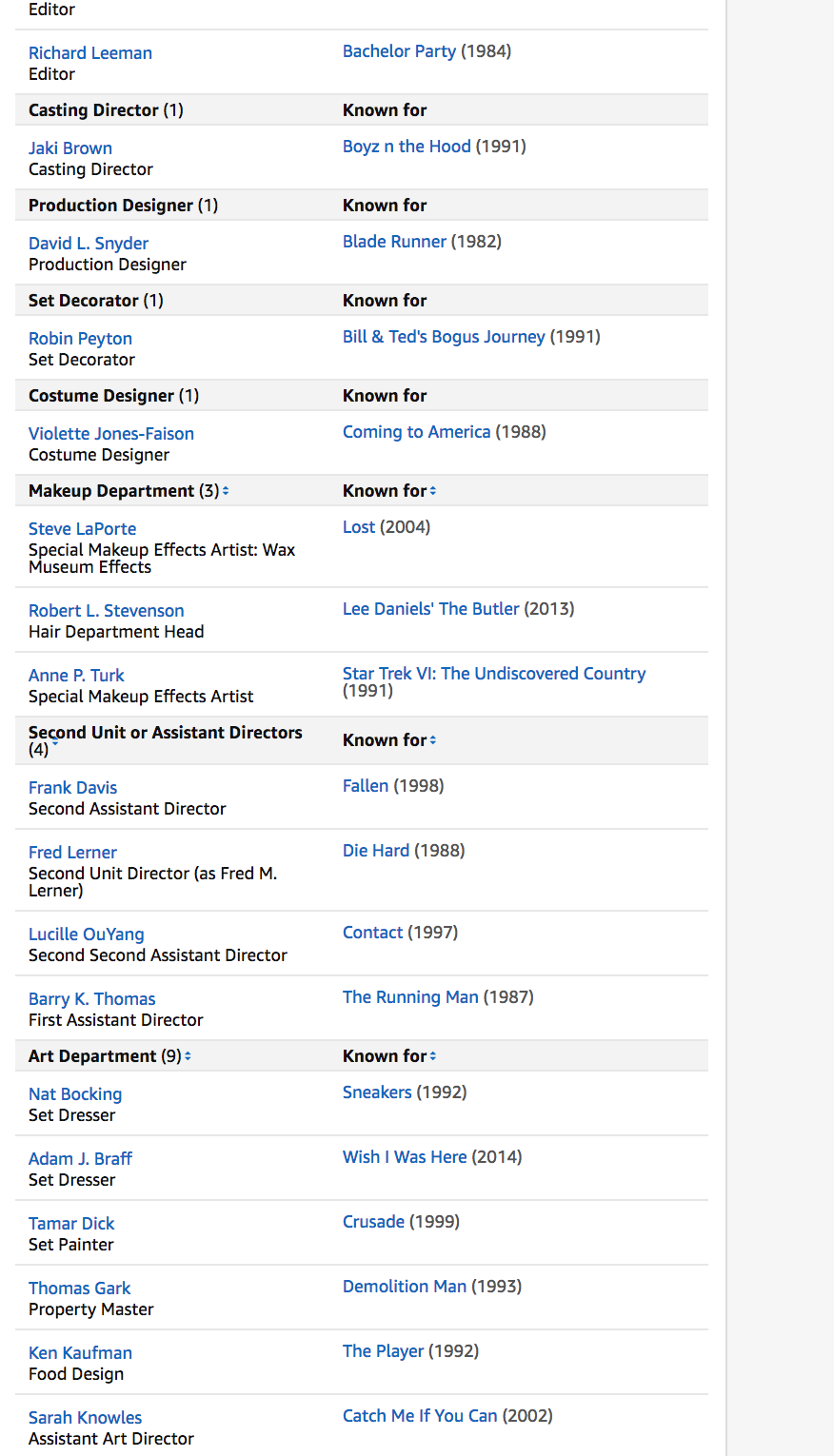Click 'Set Dresser' under Adam J. Braff
834x1456 pixels.
pyautogui.click(x=71, y=1180)
